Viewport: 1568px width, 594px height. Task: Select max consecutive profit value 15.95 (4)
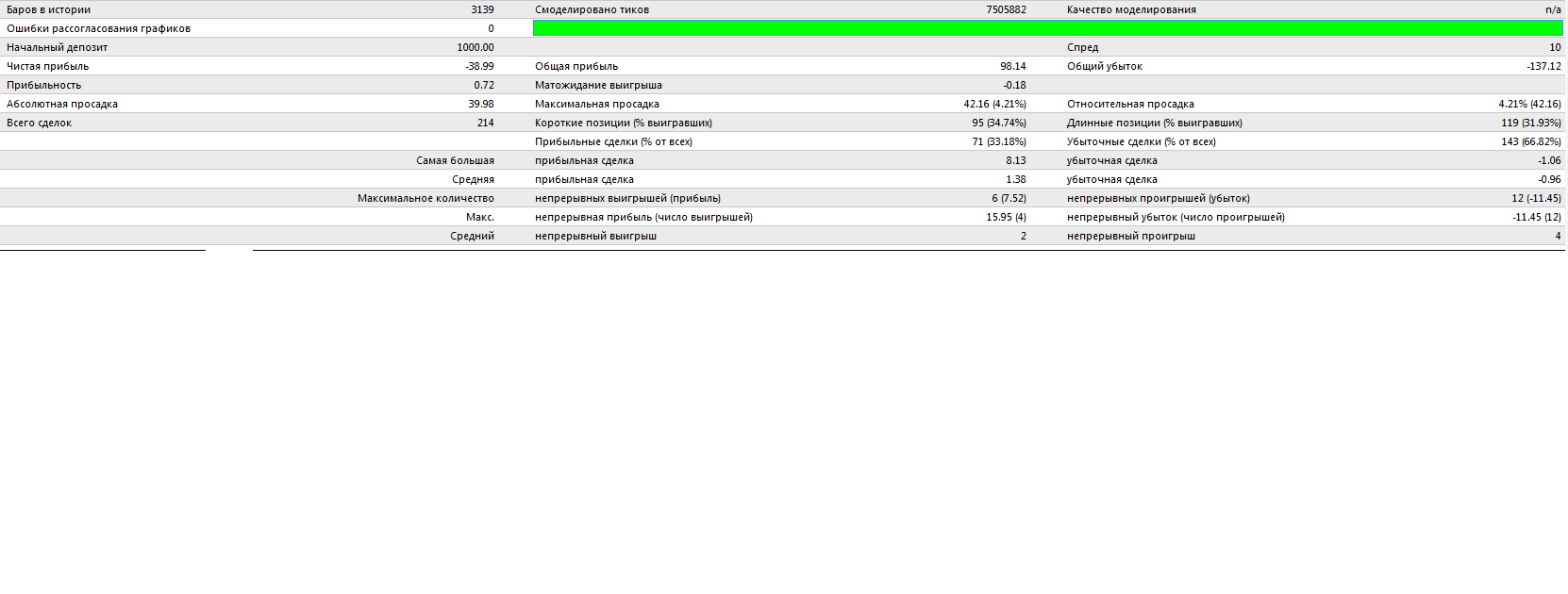point(1006,217)
